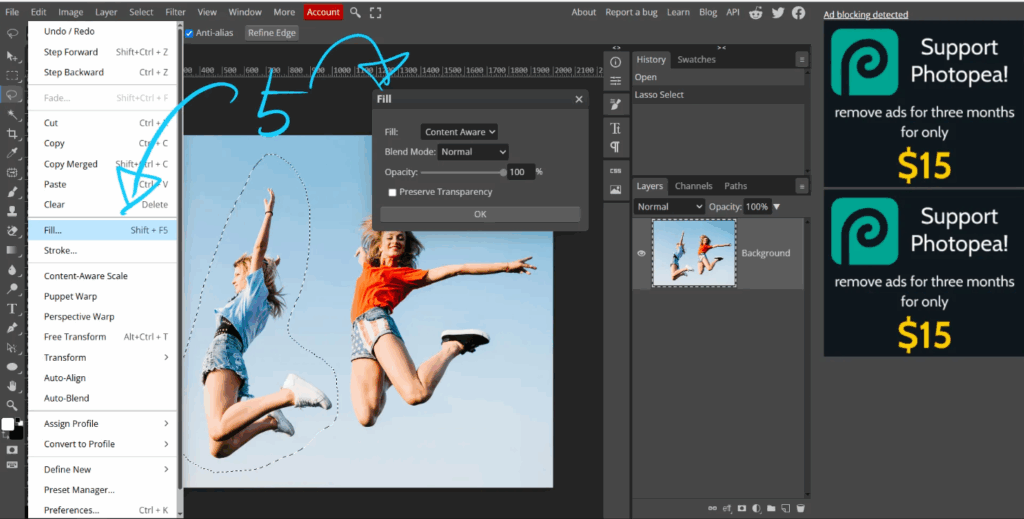Image resolution: width=1024 pixels, height=519 pixels.
Task: Create a new adjustment layer
Action: [x=756, y=508]
